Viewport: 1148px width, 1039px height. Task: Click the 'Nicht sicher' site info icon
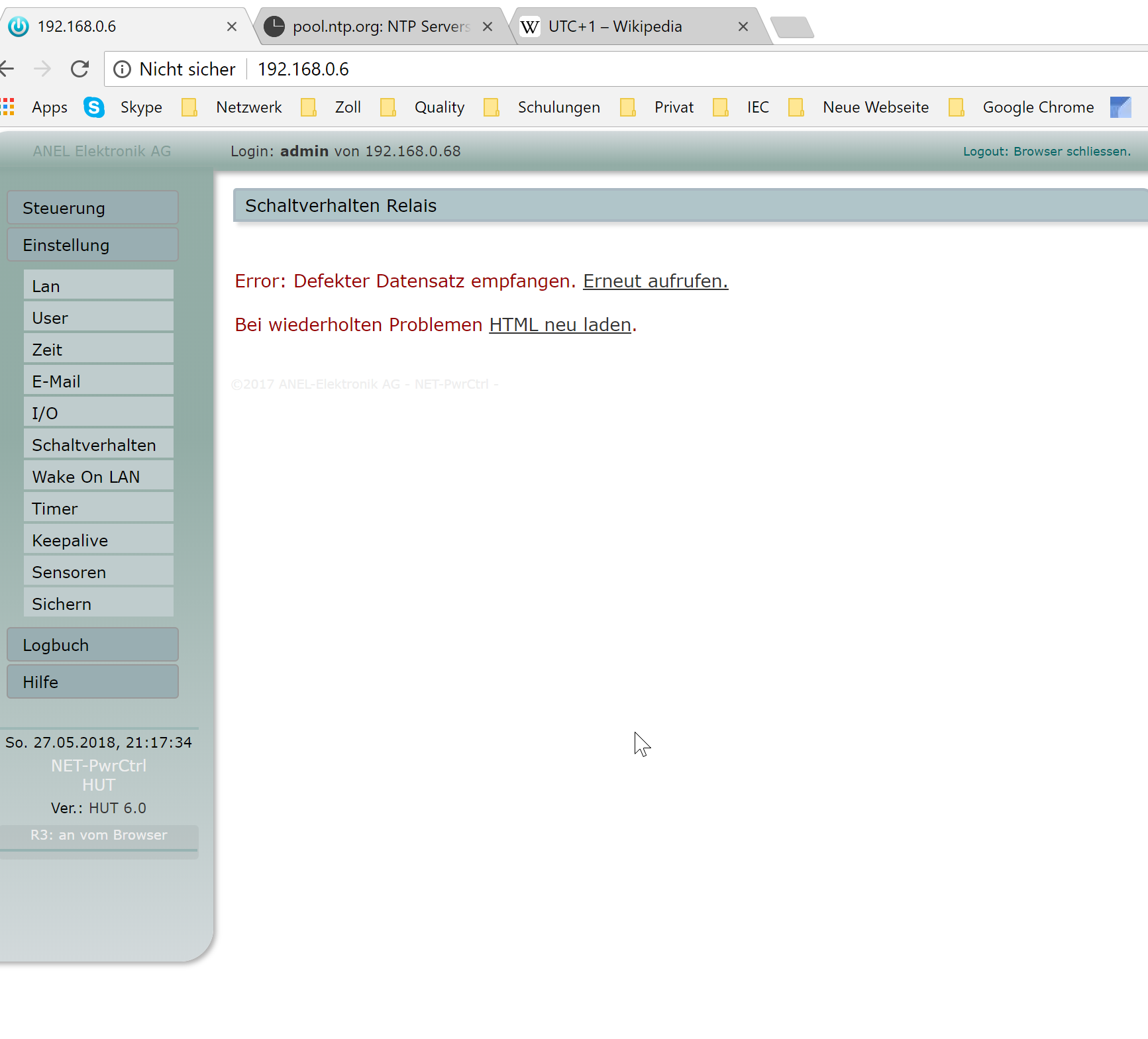tap(123, 69)
